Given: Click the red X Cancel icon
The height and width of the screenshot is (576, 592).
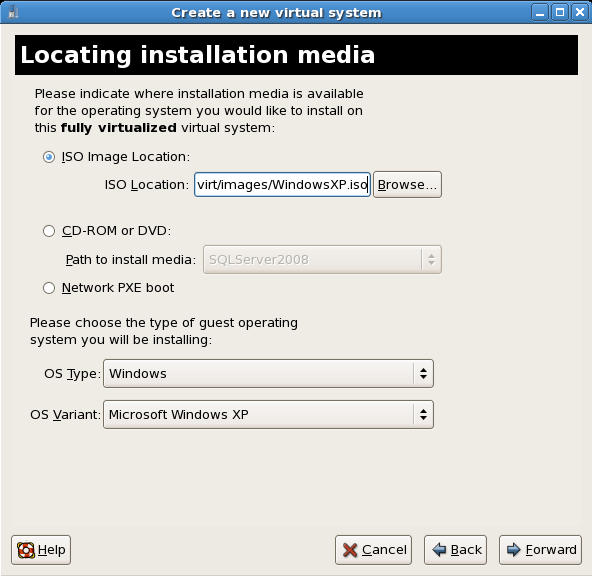Looking at the screenshot, I should point(350,550).
